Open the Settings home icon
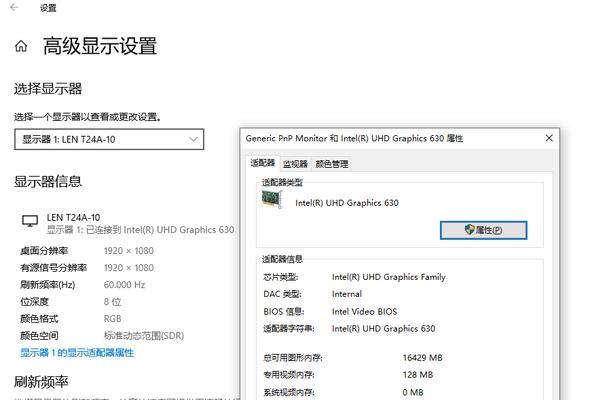The width and height of the screenshot is (613, 400). pos(21,46)
